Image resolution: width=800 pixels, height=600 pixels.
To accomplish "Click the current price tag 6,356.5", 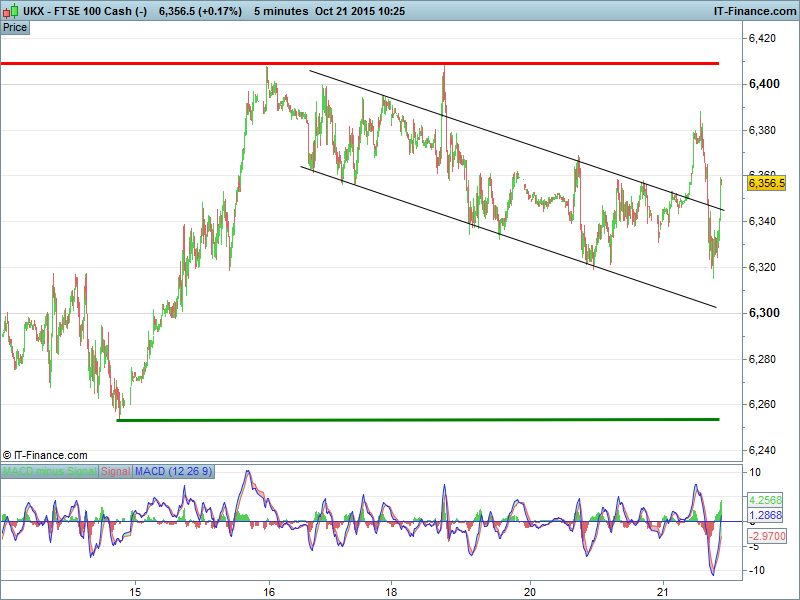I will (x=767, y=183).
